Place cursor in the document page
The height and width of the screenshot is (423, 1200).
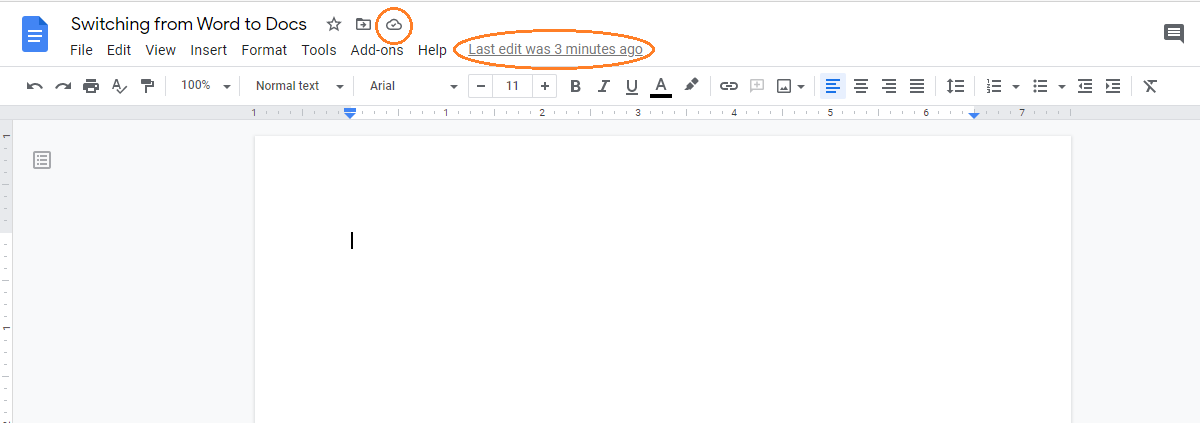click(662, 279)
